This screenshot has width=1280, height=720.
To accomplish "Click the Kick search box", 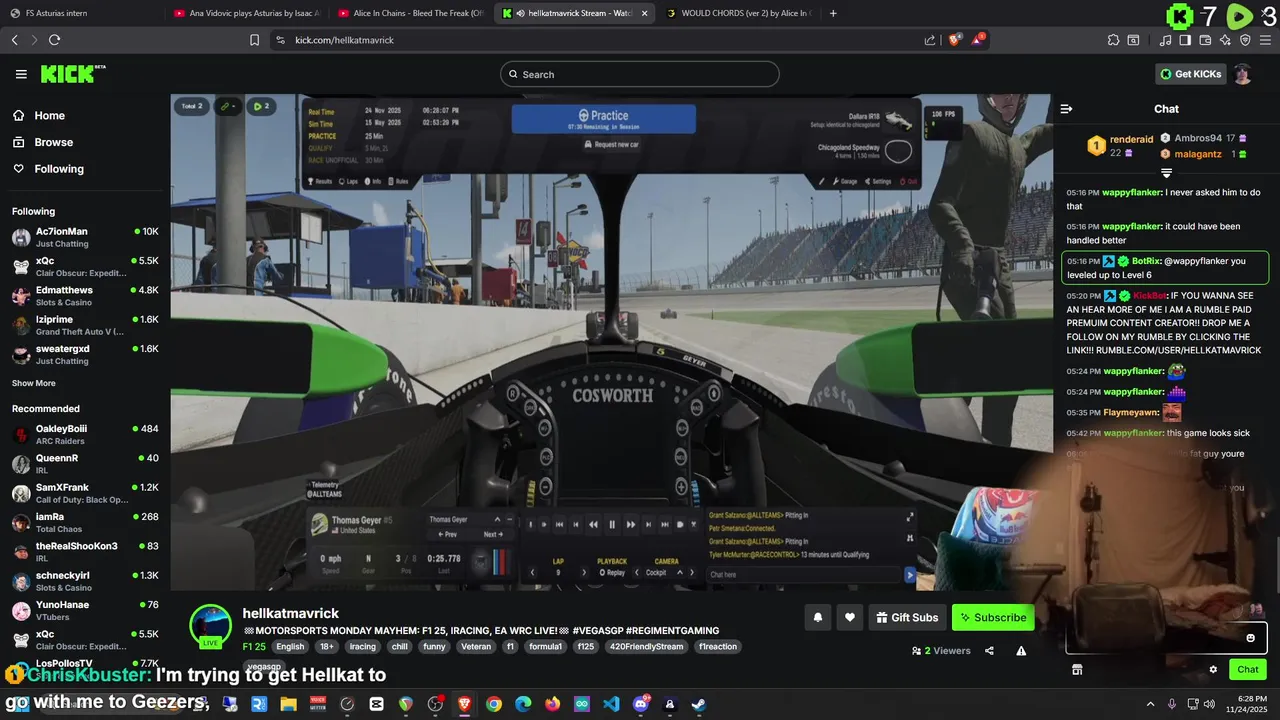I will click(x=640, y=74).
